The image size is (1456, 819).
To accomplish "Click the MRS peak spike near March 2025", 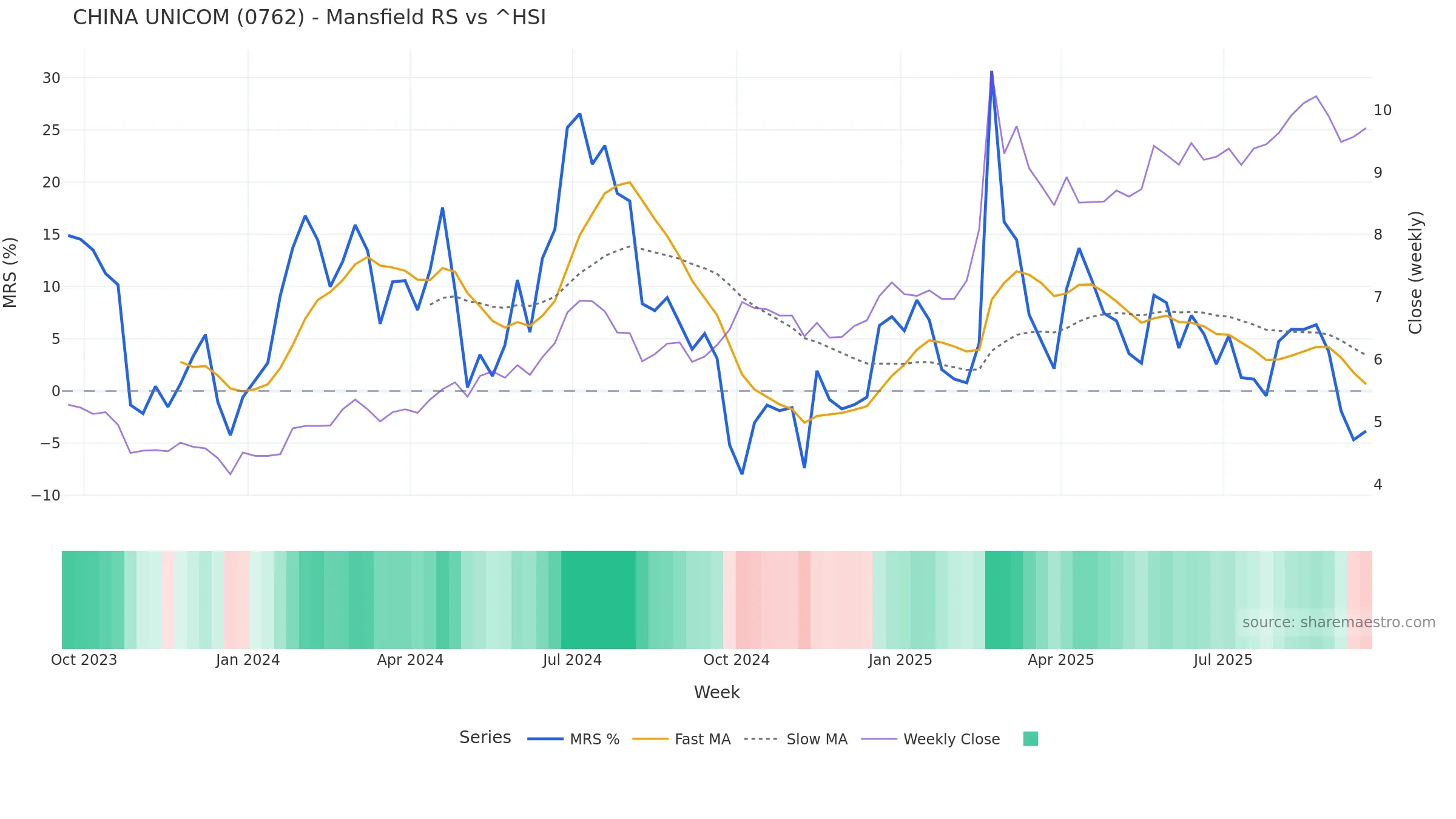I will 992,73.
